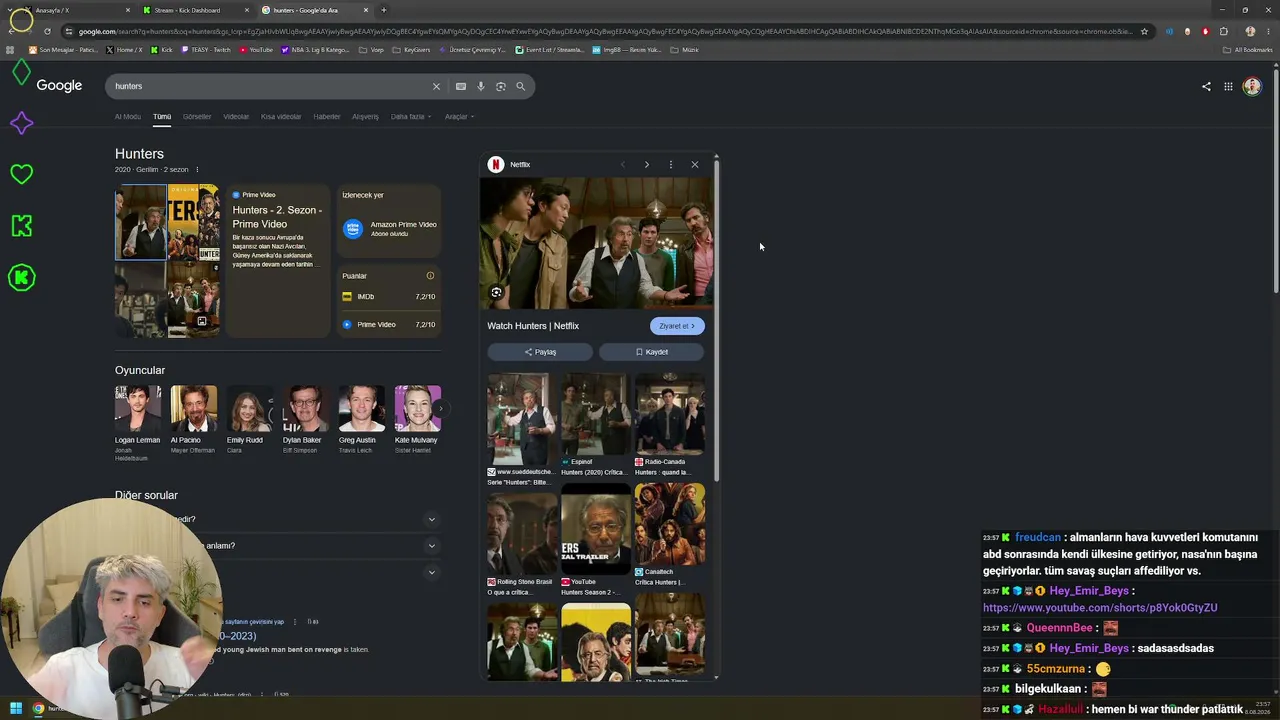Open the on-screen keyboard input tool

[461, 86]
